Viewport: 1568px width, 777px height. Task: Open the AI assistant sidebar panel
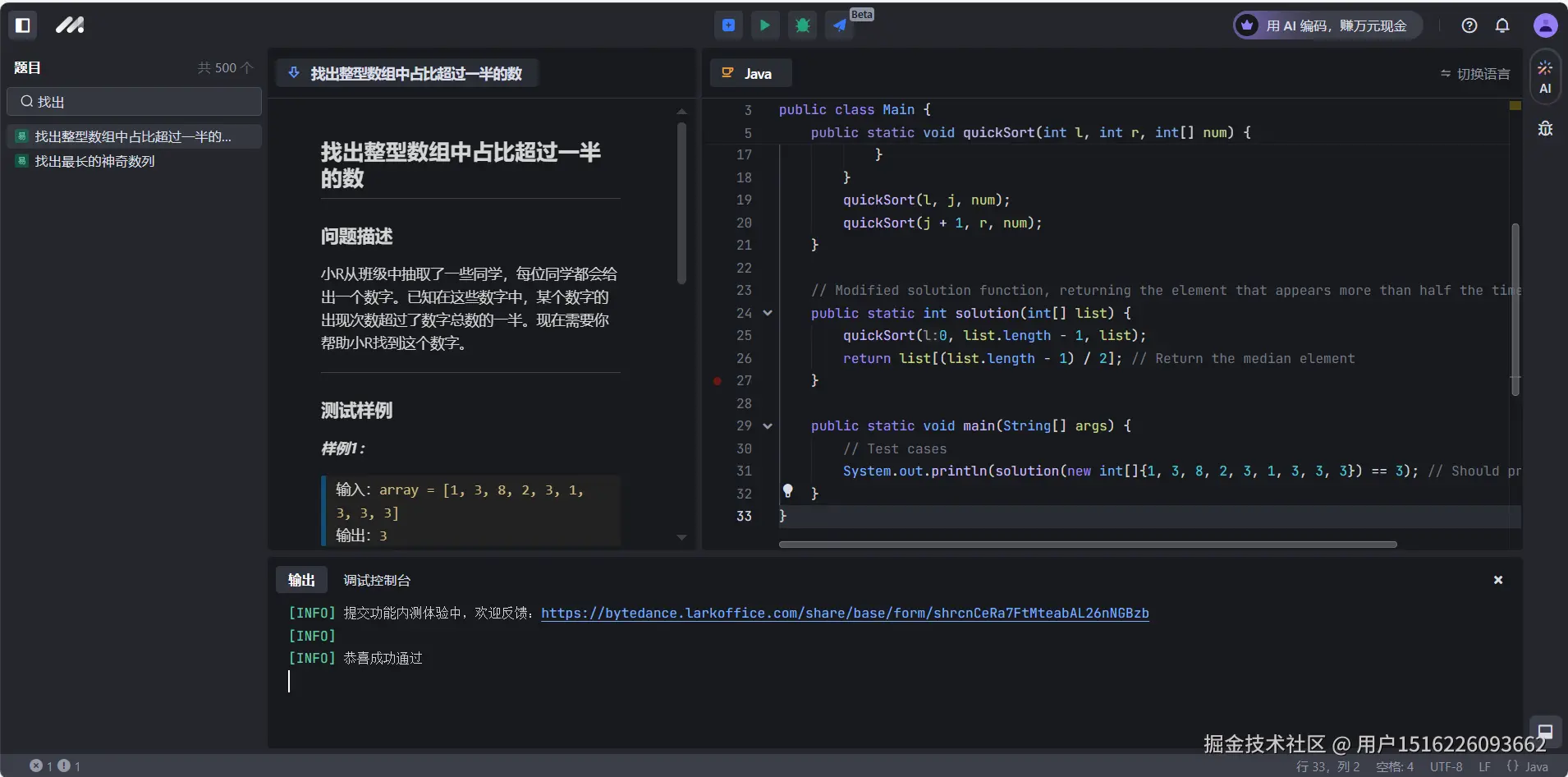pyautogui.click(x=1545, y=77)
